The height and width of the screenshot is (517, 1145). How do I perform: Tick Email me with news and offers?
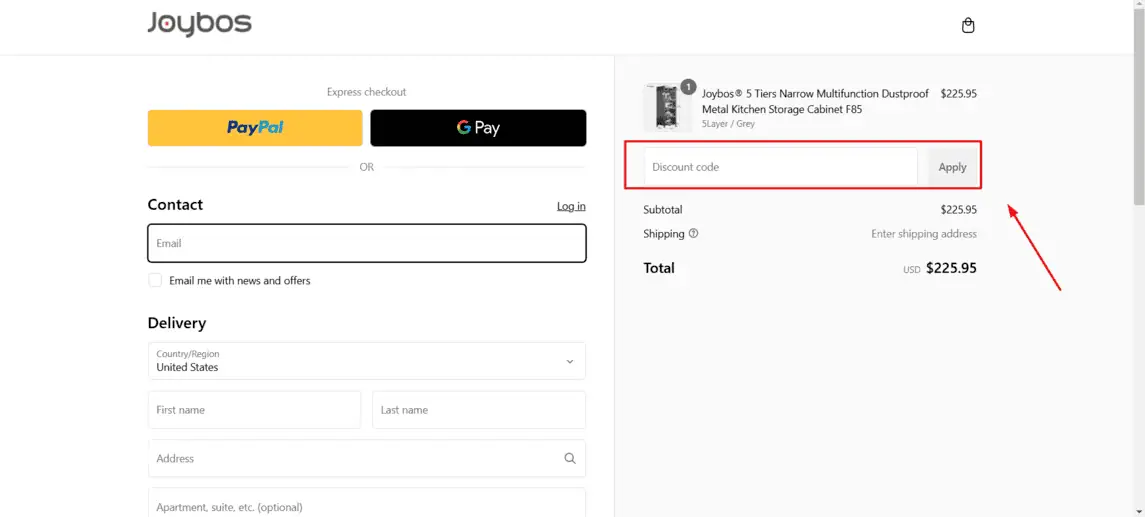pyautogui.click(x=155, y=280)
